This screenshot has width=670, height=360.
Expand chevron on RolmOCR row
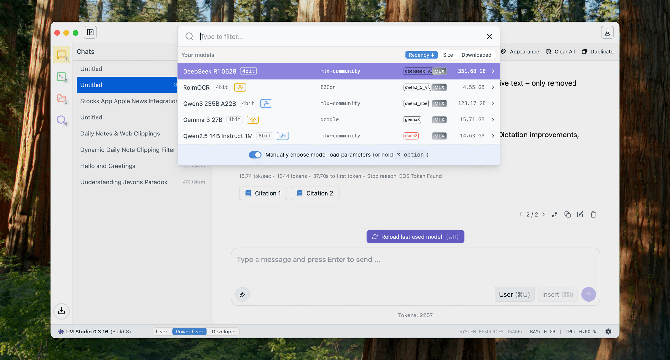point(493,87)
